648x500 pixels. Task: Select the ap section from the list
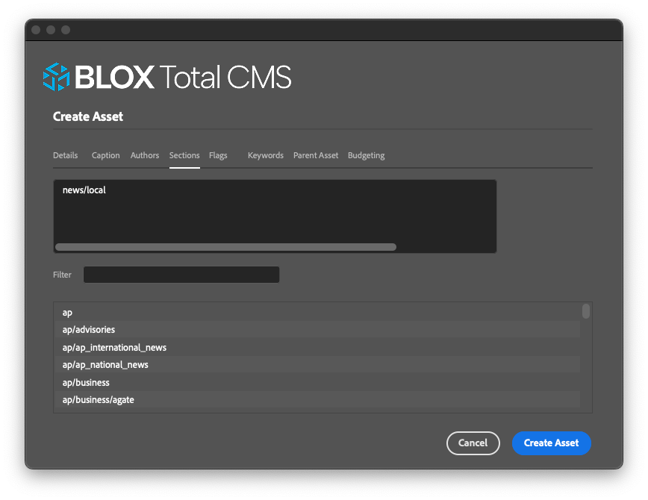coord(67,312)
